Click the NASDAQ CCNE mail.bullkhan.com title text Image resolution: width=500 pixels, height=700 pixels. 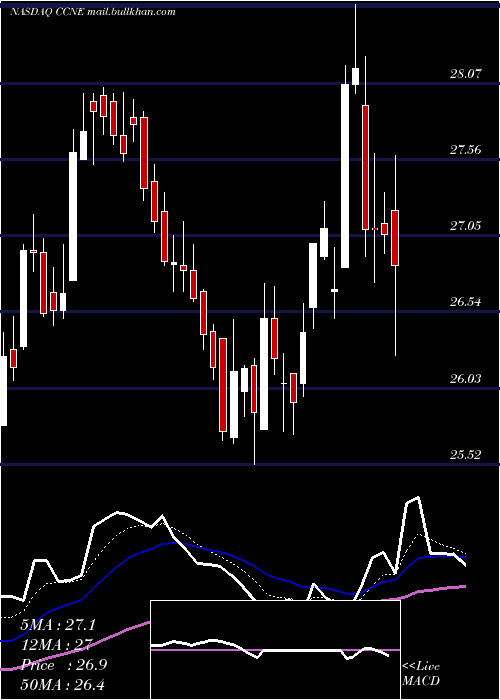pyautogui.click(x=92, y=12)
